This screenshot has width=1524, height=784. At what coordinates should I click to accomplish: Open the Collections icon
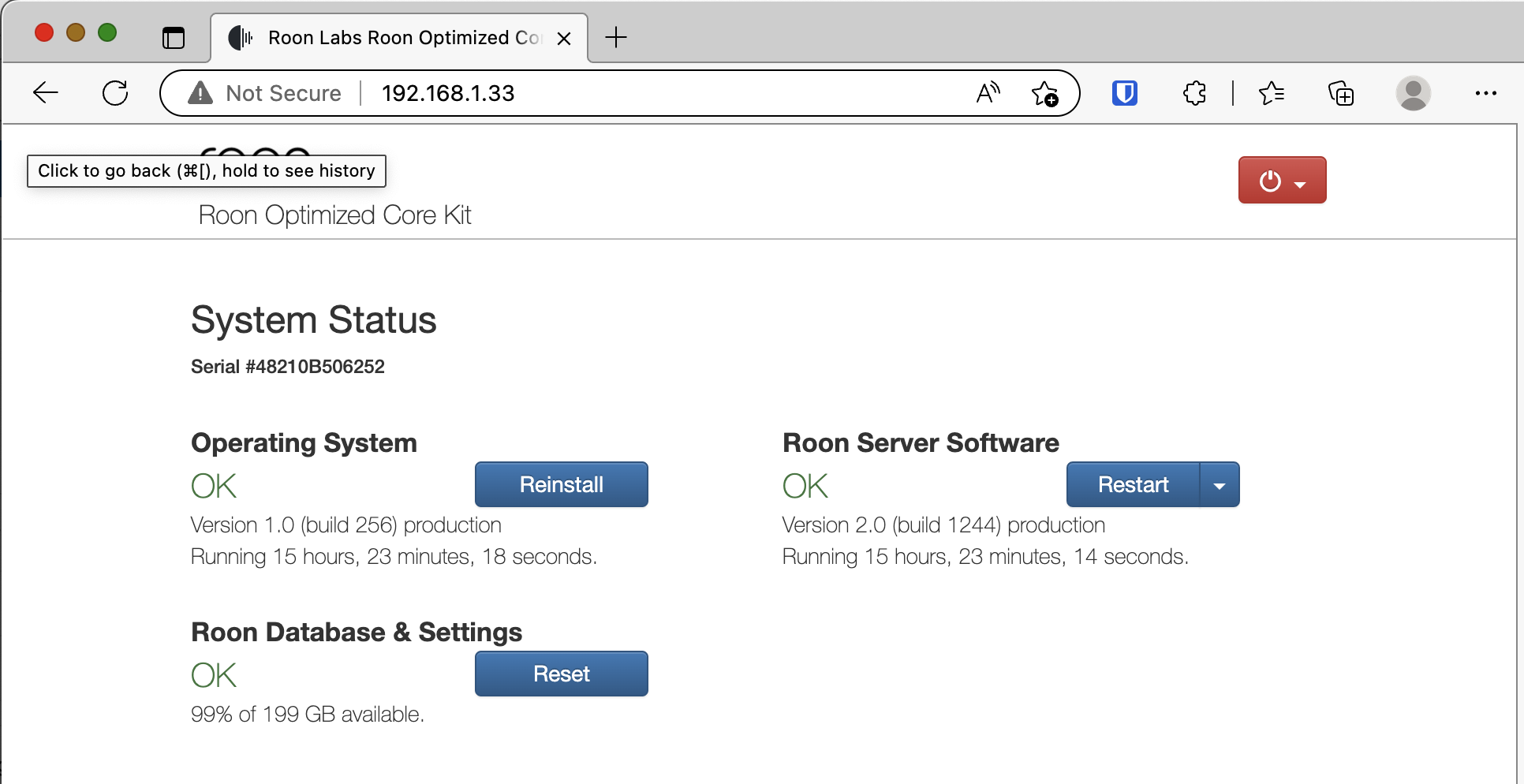point(1340,93)
